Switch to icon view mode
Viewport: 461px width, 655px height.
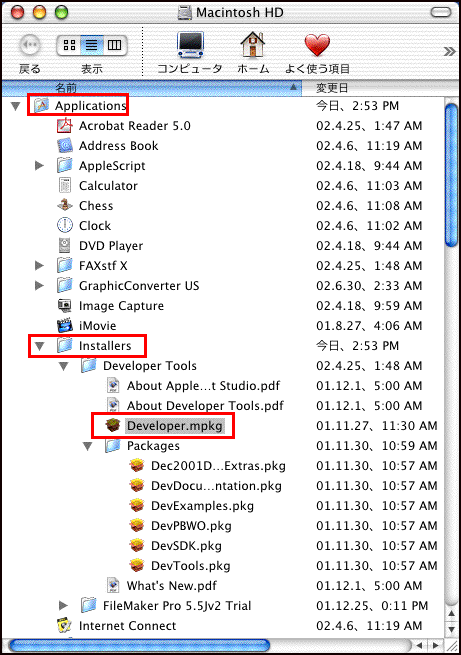point(69,45)
